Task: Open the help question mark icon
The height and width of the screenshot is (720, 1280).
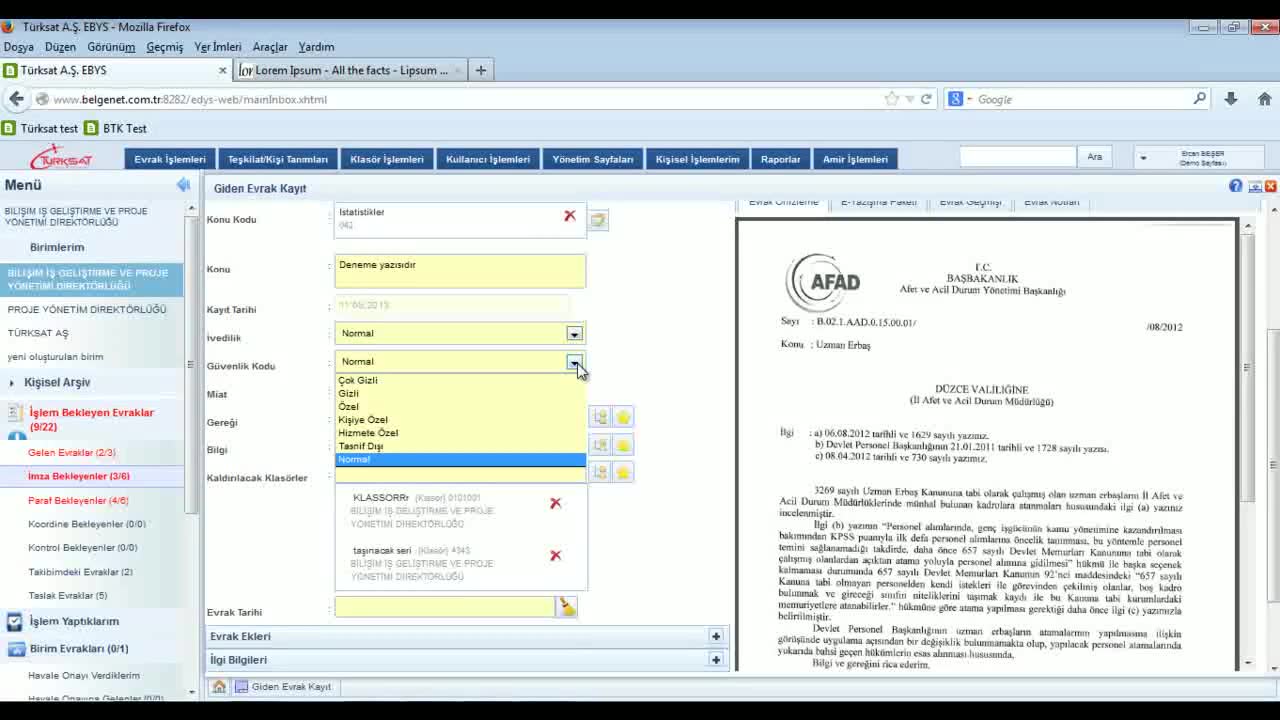Action: [1236, 186]
